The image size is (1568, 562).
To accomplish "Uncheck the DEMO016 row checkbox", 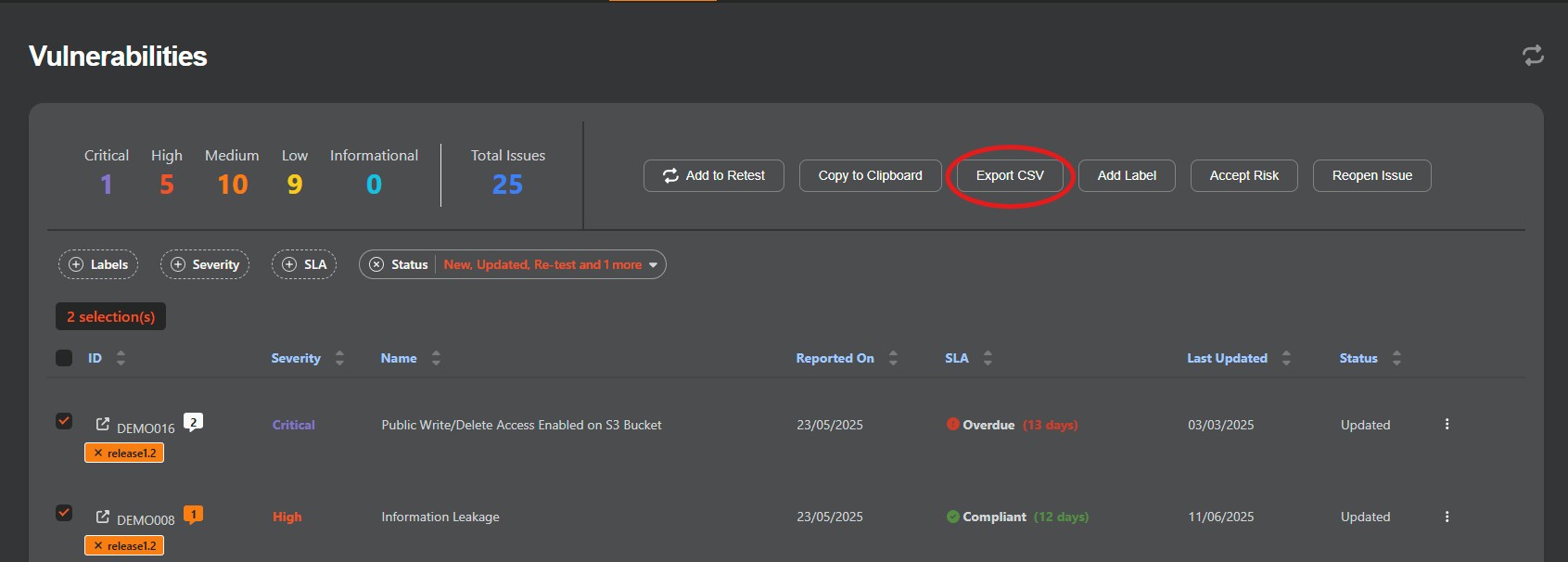I will 64,421.
